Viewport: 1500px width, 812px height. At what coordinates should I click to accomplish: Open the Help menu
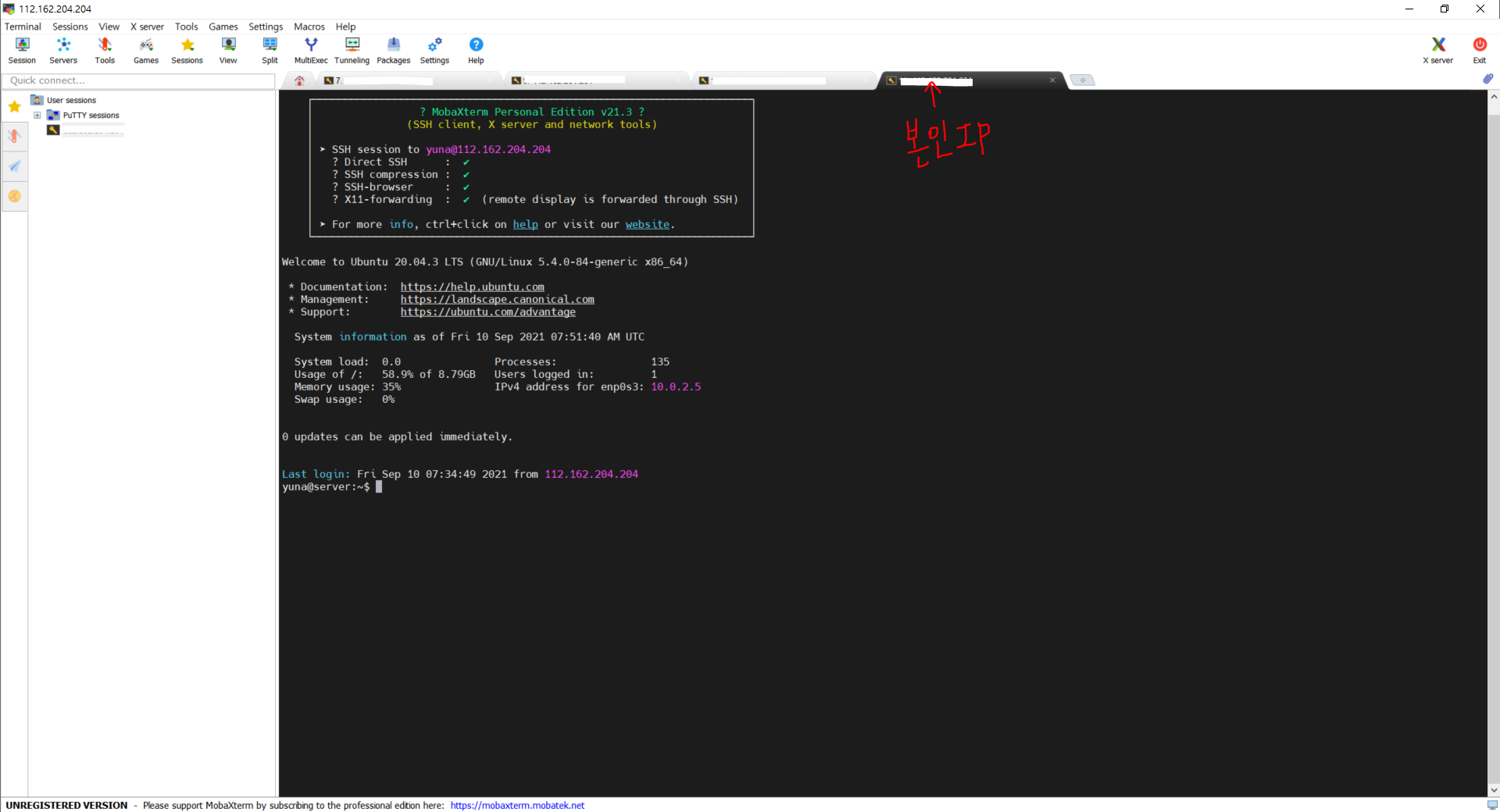pos(345,27)
